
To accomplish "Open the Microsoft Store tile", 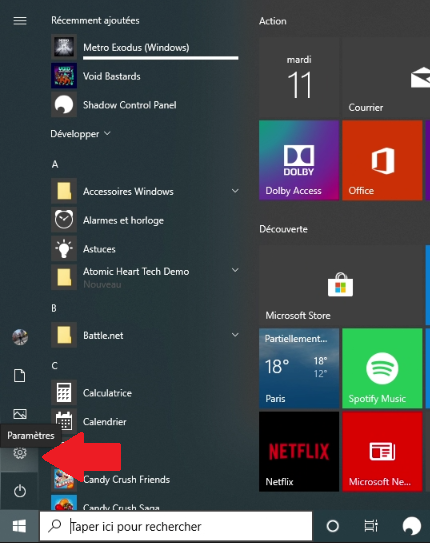I will [342, 285].
